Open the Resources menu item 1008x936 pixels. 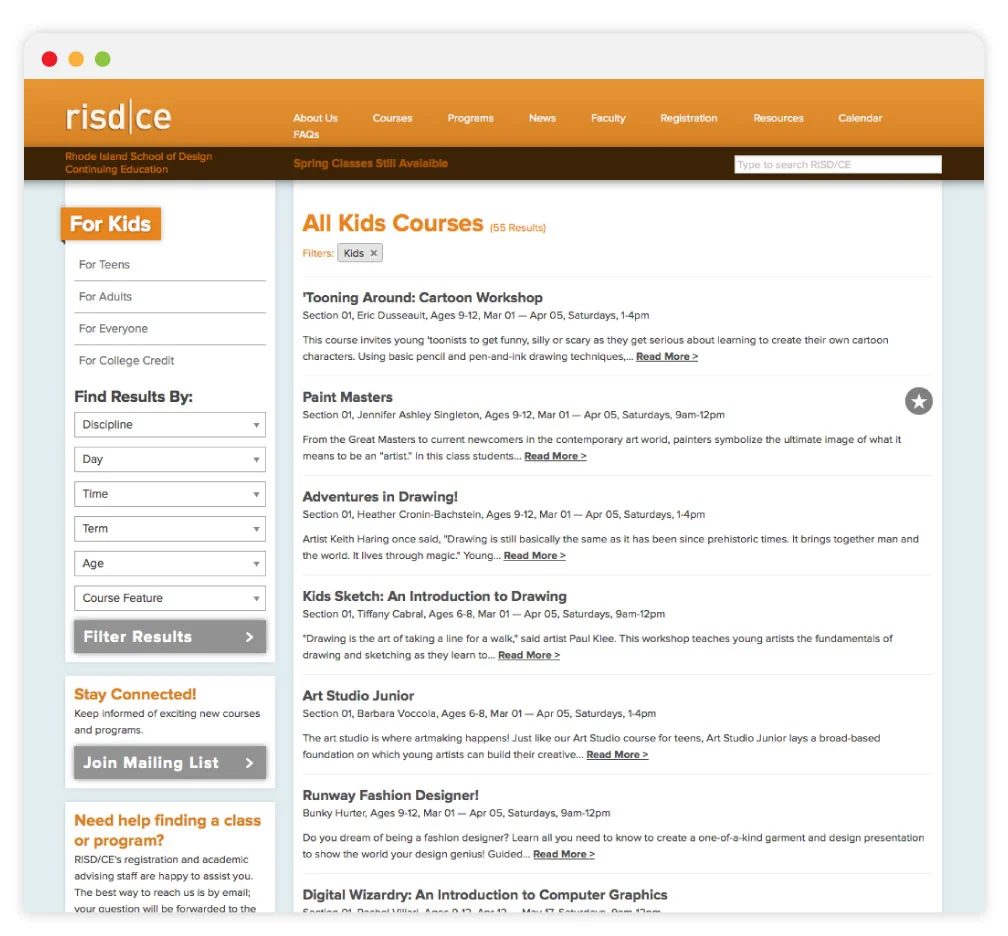tap(778, 118)
